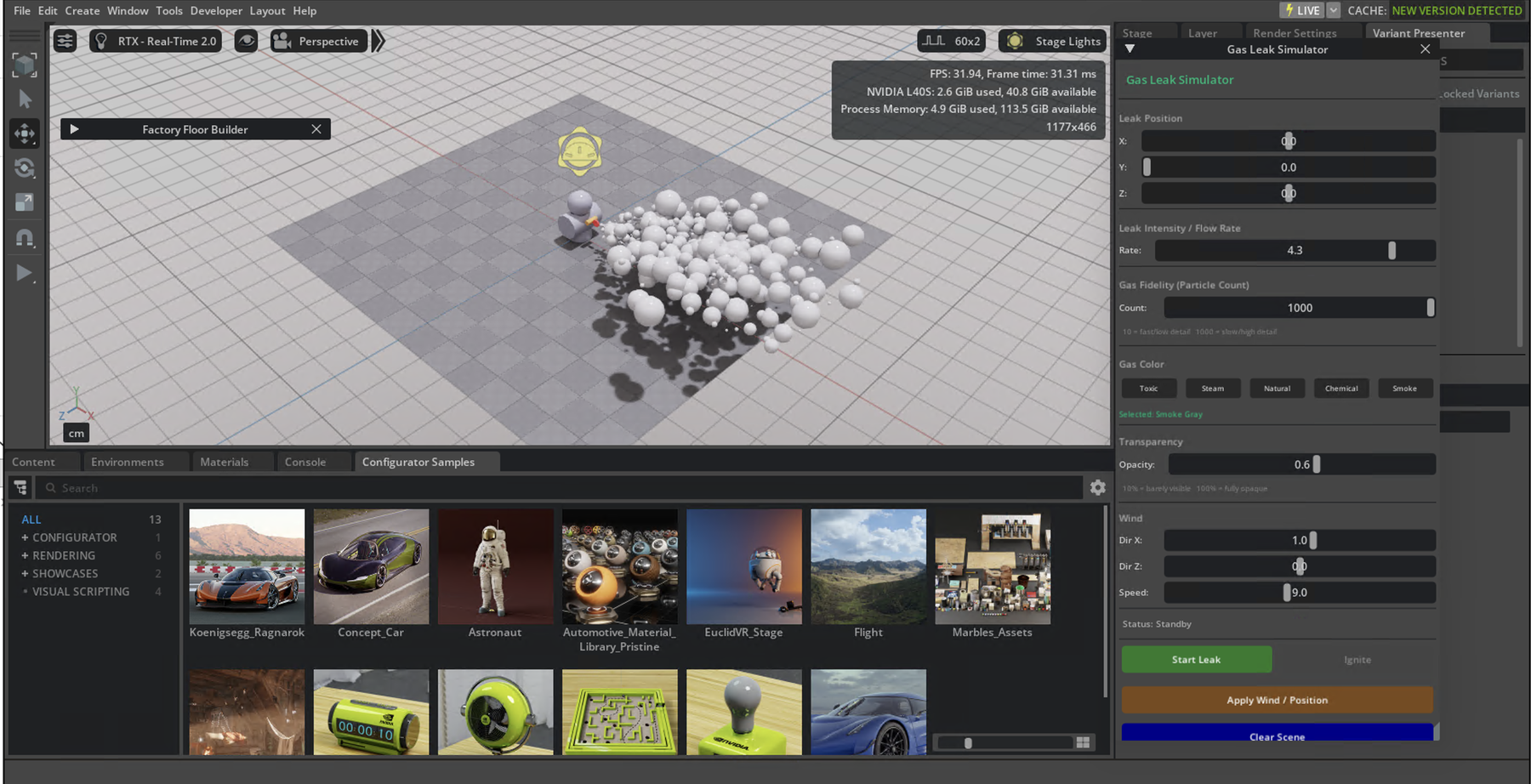
Task: Switch to the Layer tab
Action: (x=1203, y=33)
